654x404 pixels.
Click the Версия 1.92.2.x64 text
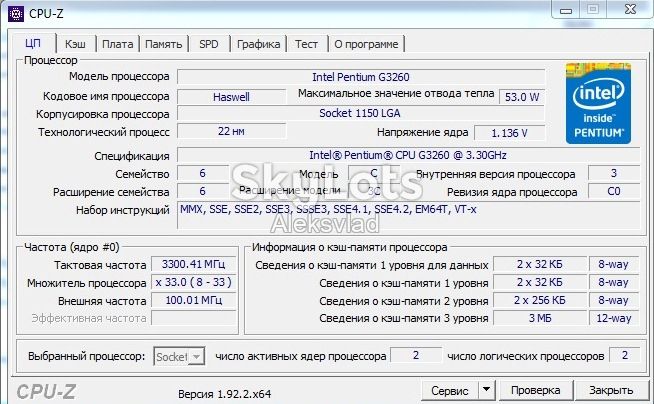(x=224, y=394)
